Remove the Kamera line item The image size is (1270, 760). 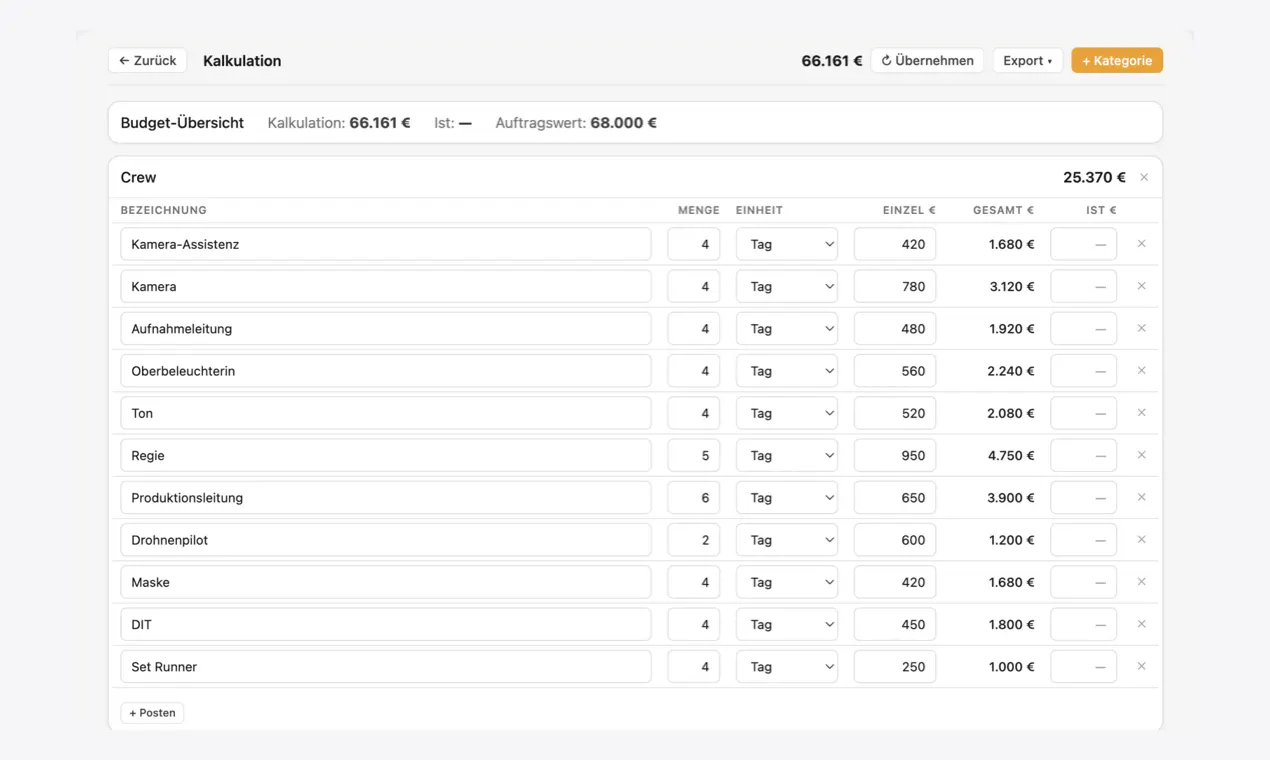point(1141,286)
